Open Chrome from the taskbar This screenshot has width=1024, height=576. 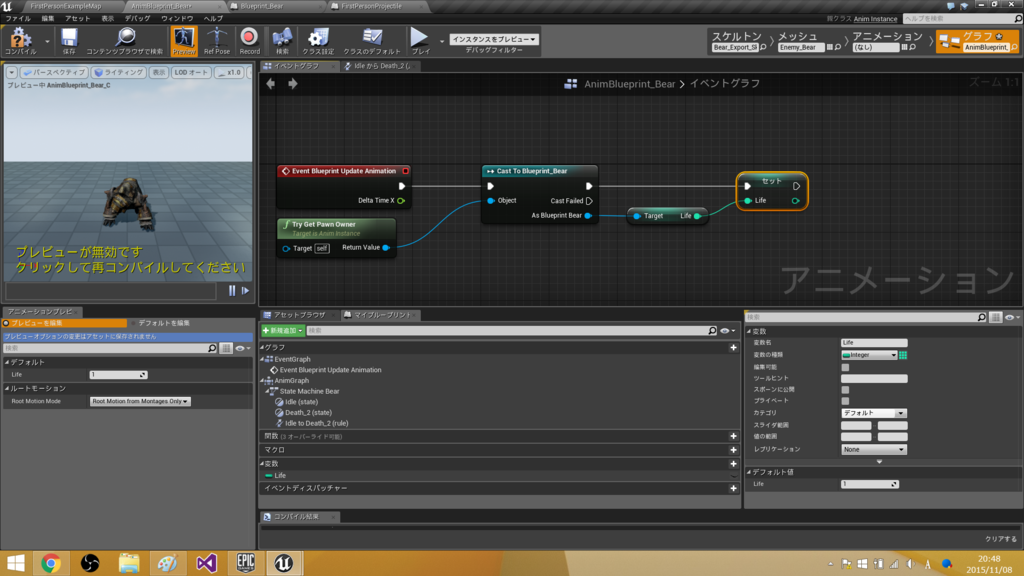pyautogui.click(x=51, y=563)
